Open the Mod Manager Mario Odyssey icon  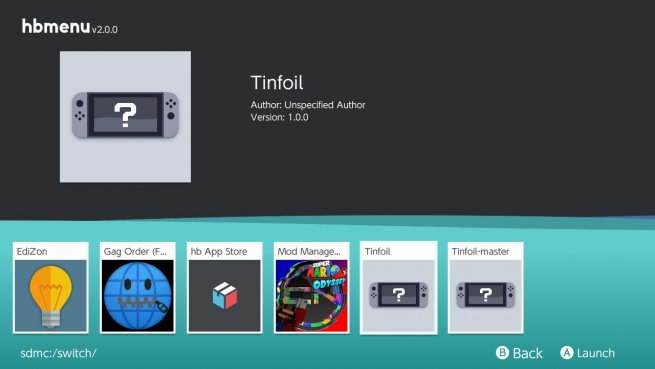[x=312, y=295]
